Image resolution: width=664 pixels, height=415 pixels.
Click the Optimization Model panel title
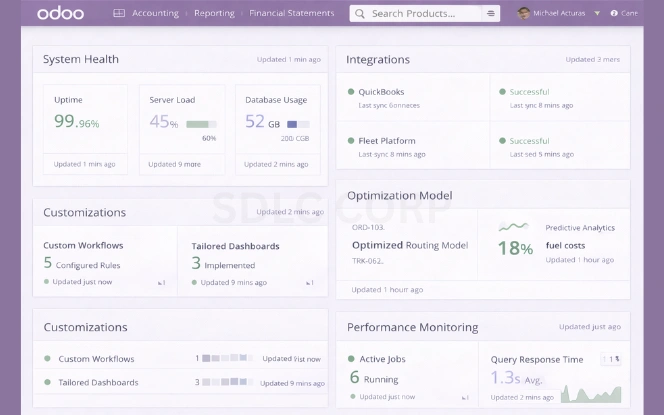click(400, 196)
